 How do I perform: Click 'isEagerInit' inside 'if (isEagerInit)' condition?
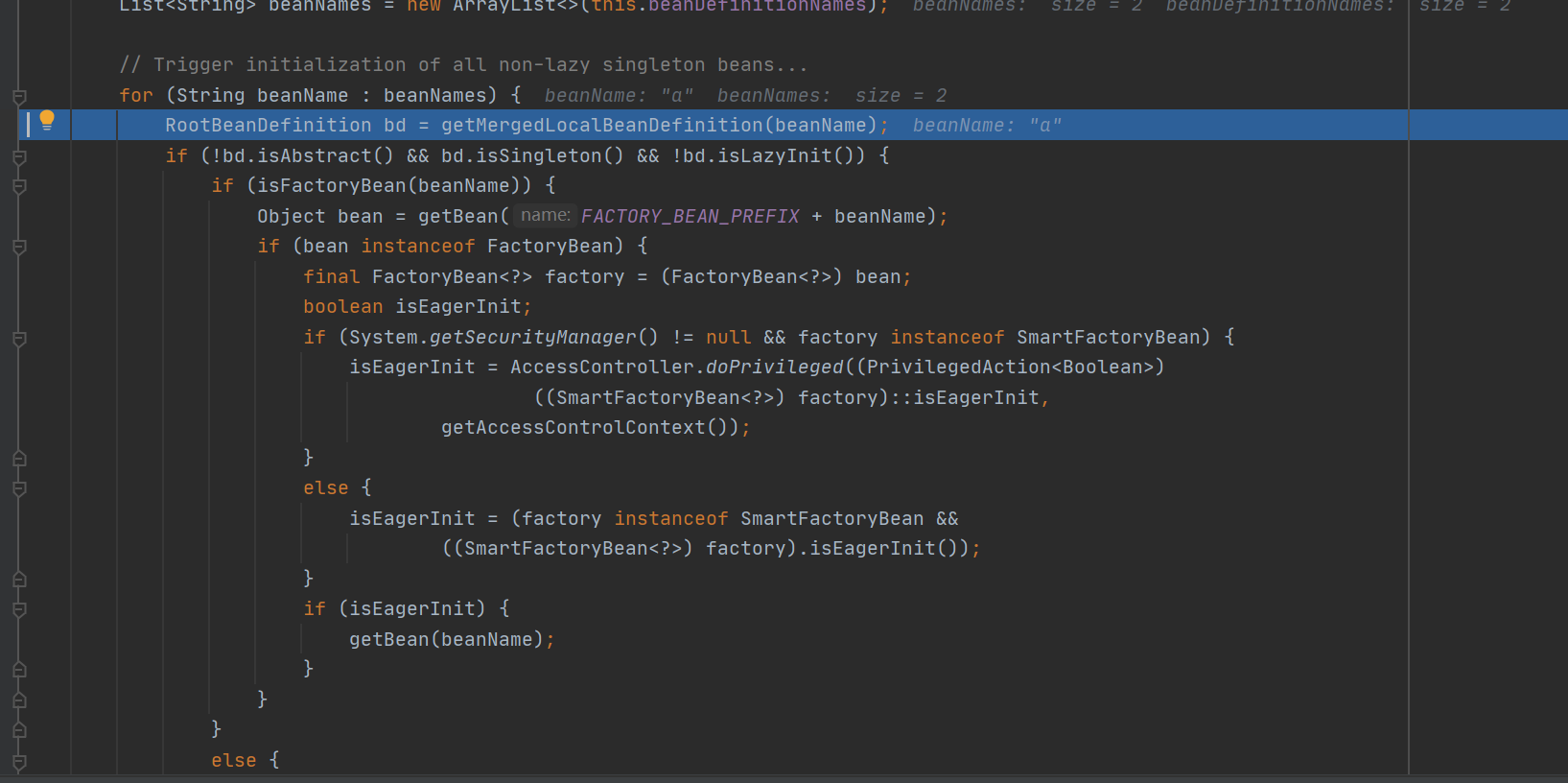point(412,609)
